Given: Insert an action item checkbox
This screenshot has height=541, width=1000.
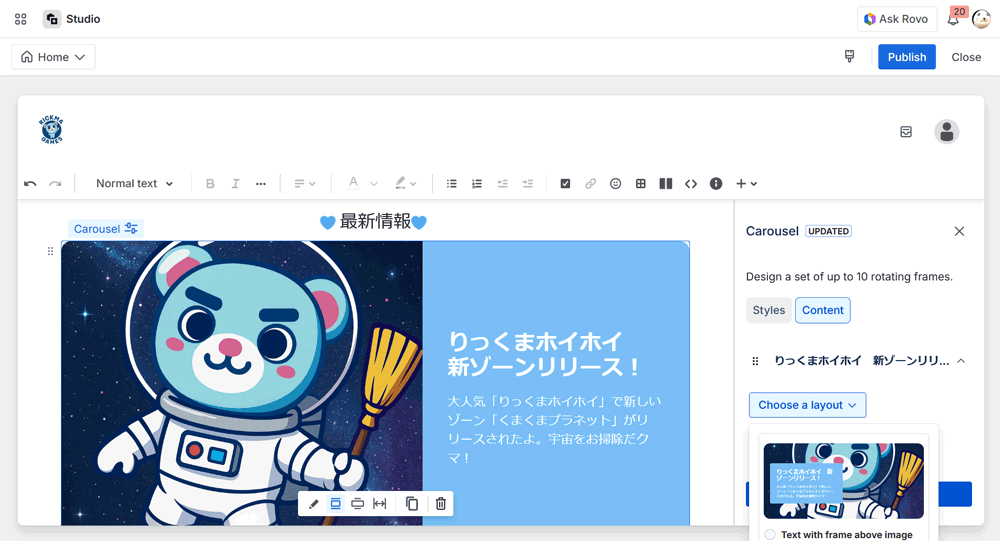Looking at the screenshot, I should click(565, 184).
